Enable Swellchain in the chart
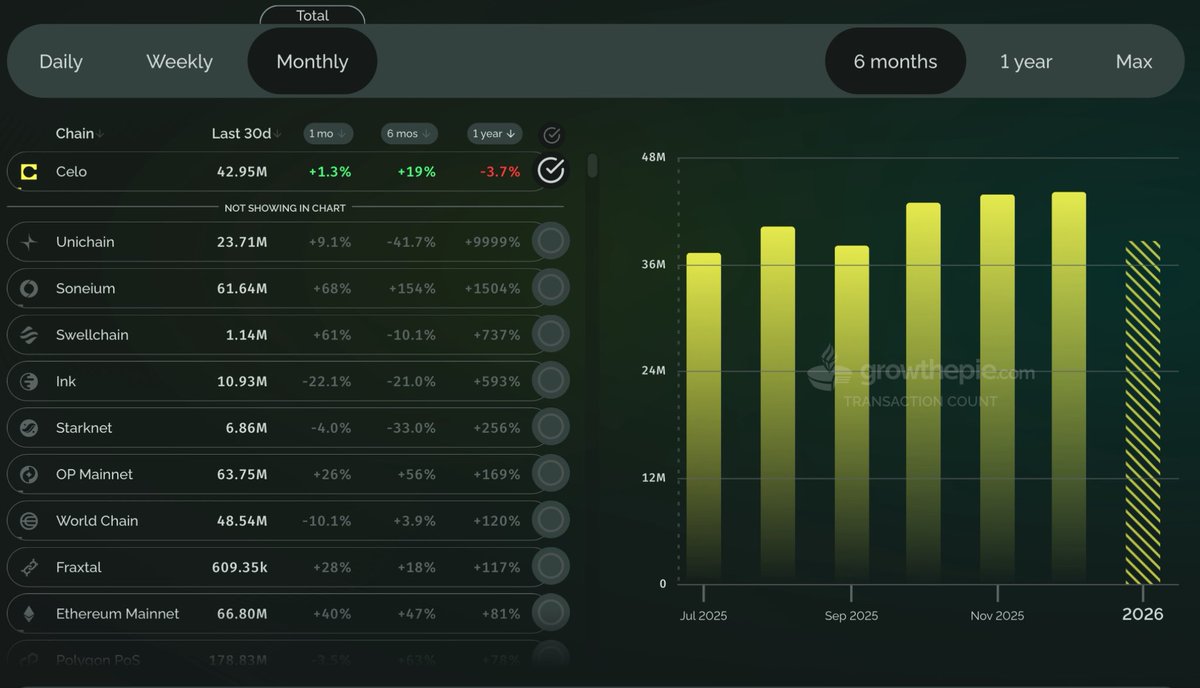Image resolution: width=1200 pixels, height=688 pixels. pyautogui.click(x=551, y=335)
